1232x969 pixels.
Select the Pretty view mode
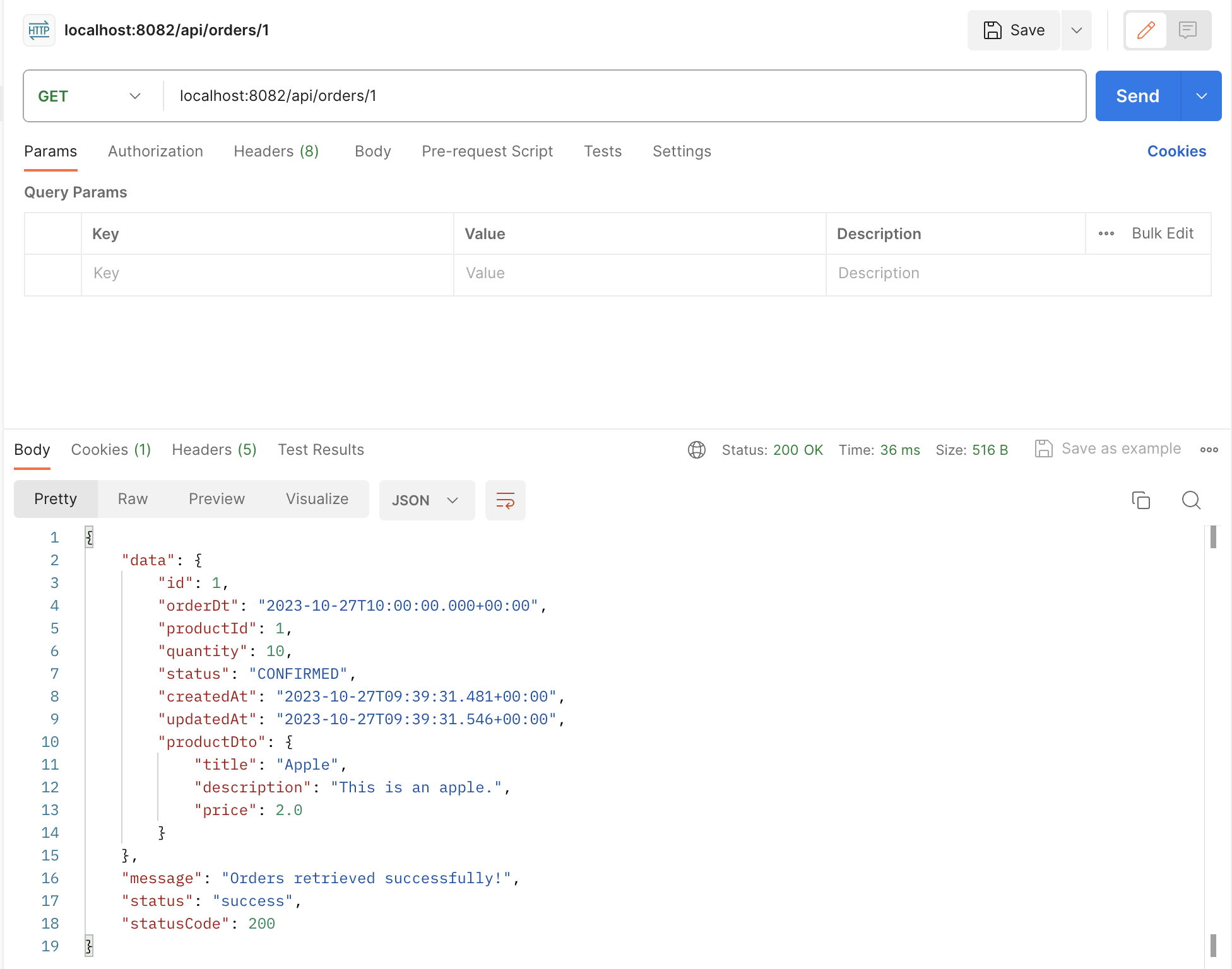(56, 499)
